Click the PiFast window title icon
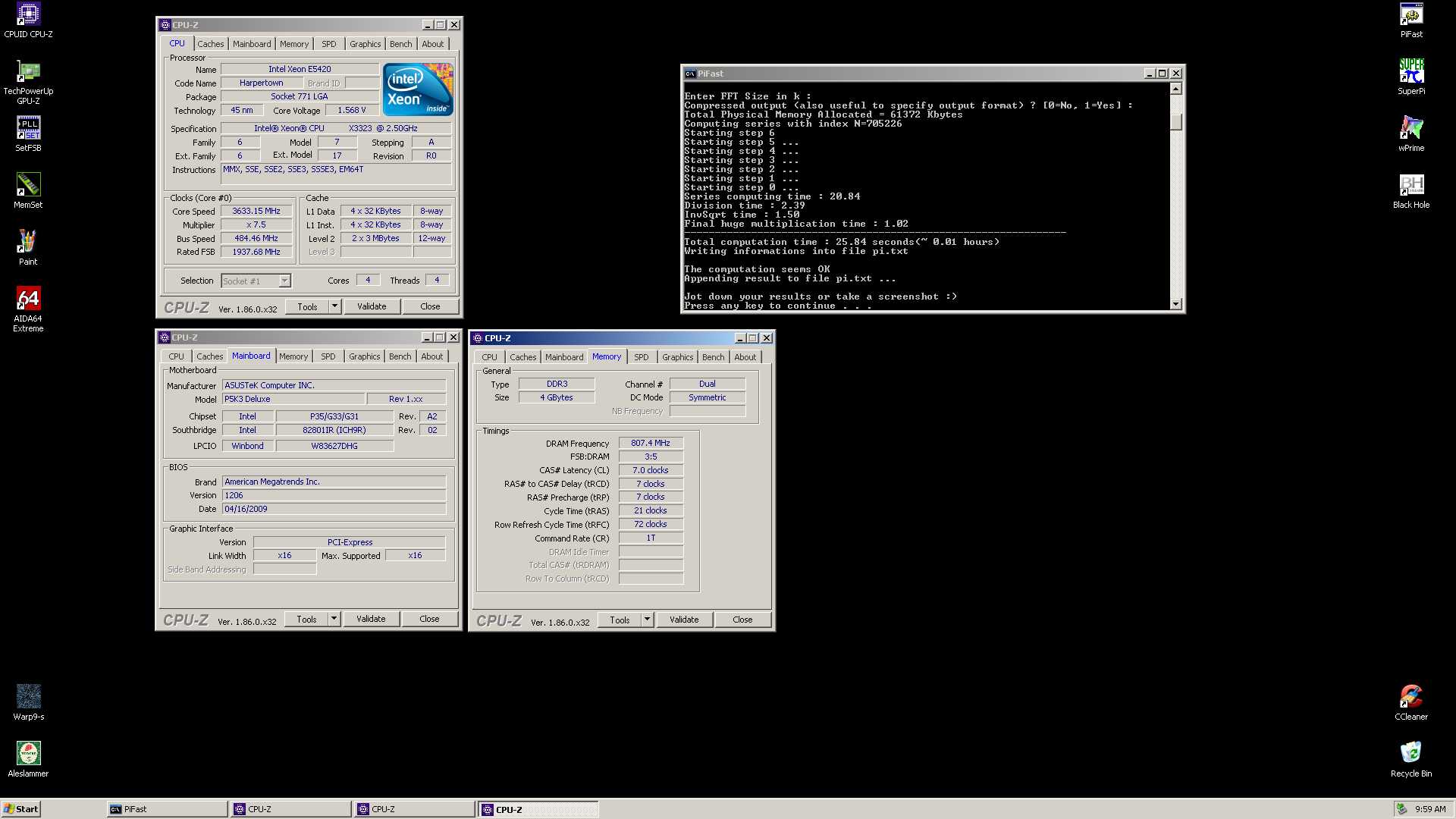 pos(690,74)
